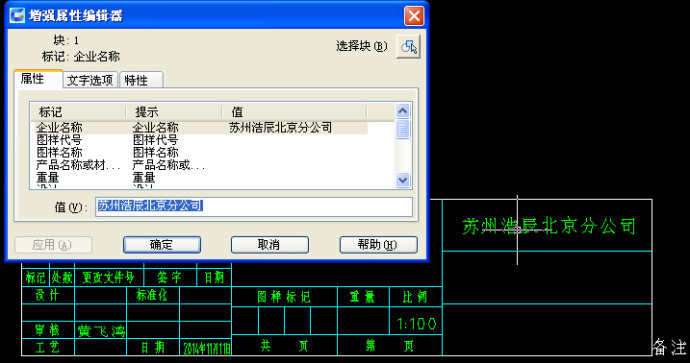
Task: Click the 提示 column header
Action: pos(174,112)
